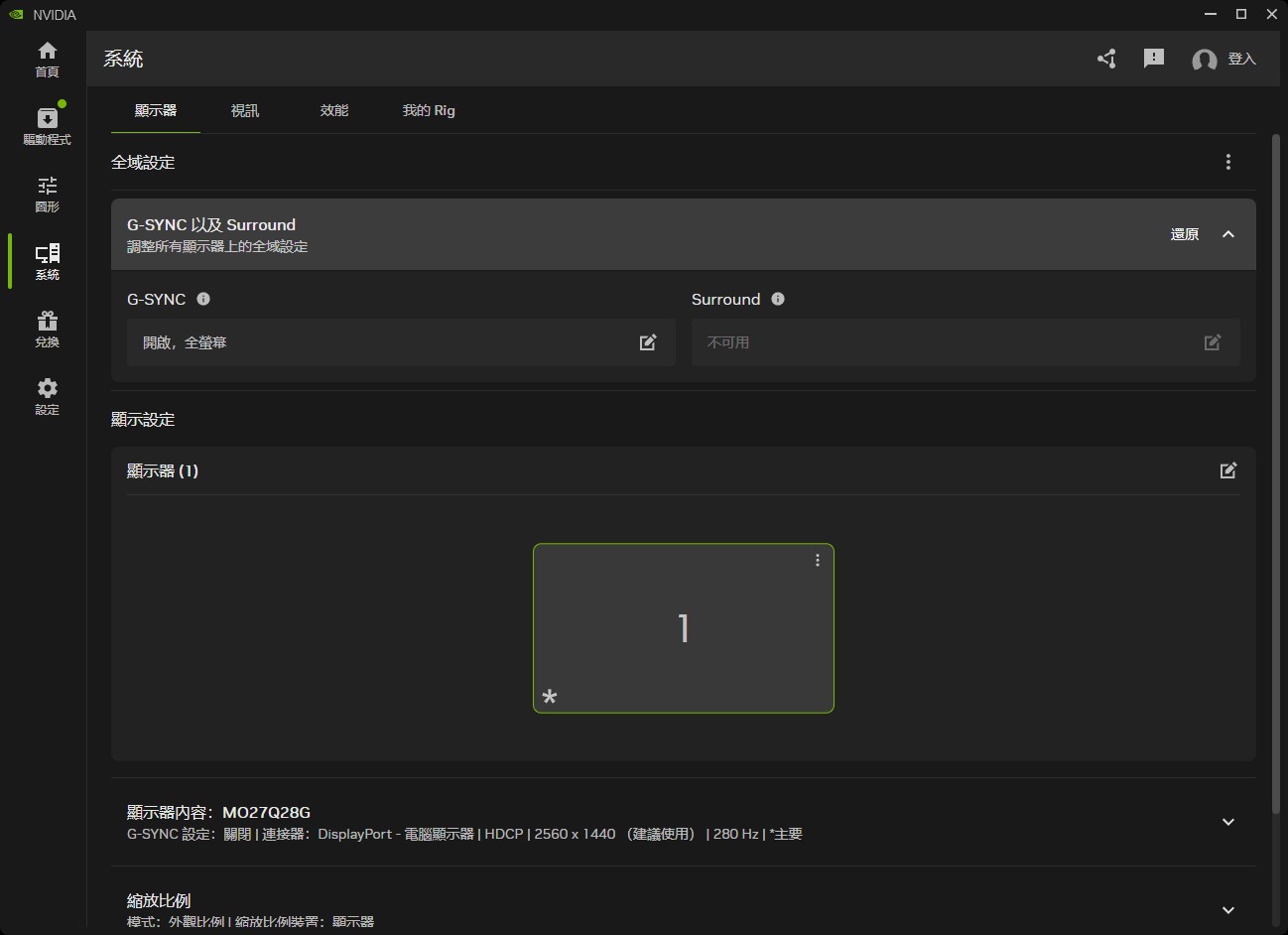Open the three-dot menu on display 1
Screen dimensions: 1288x935
817,561
